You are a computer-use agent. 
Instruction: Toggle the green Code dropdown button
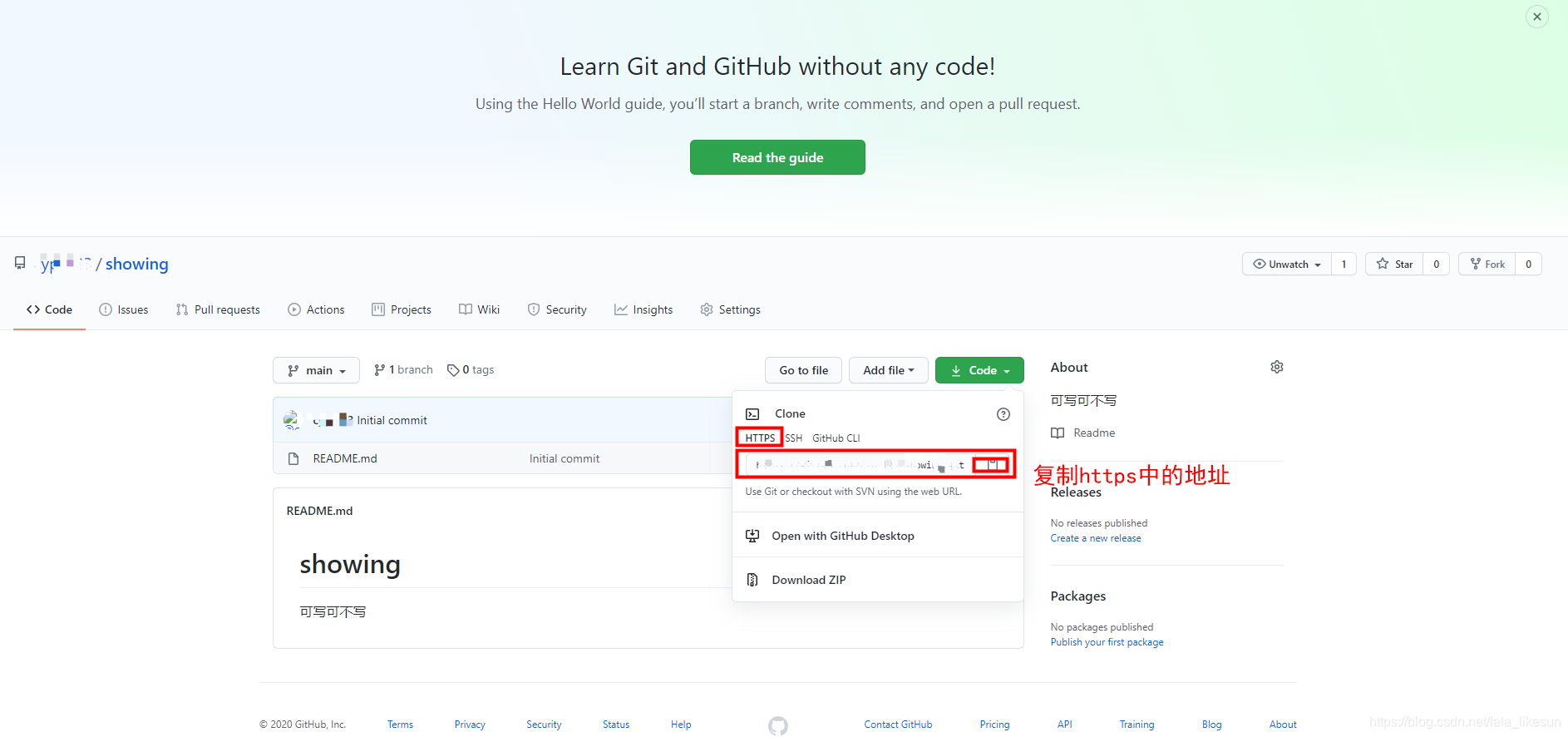coord(979,370)
